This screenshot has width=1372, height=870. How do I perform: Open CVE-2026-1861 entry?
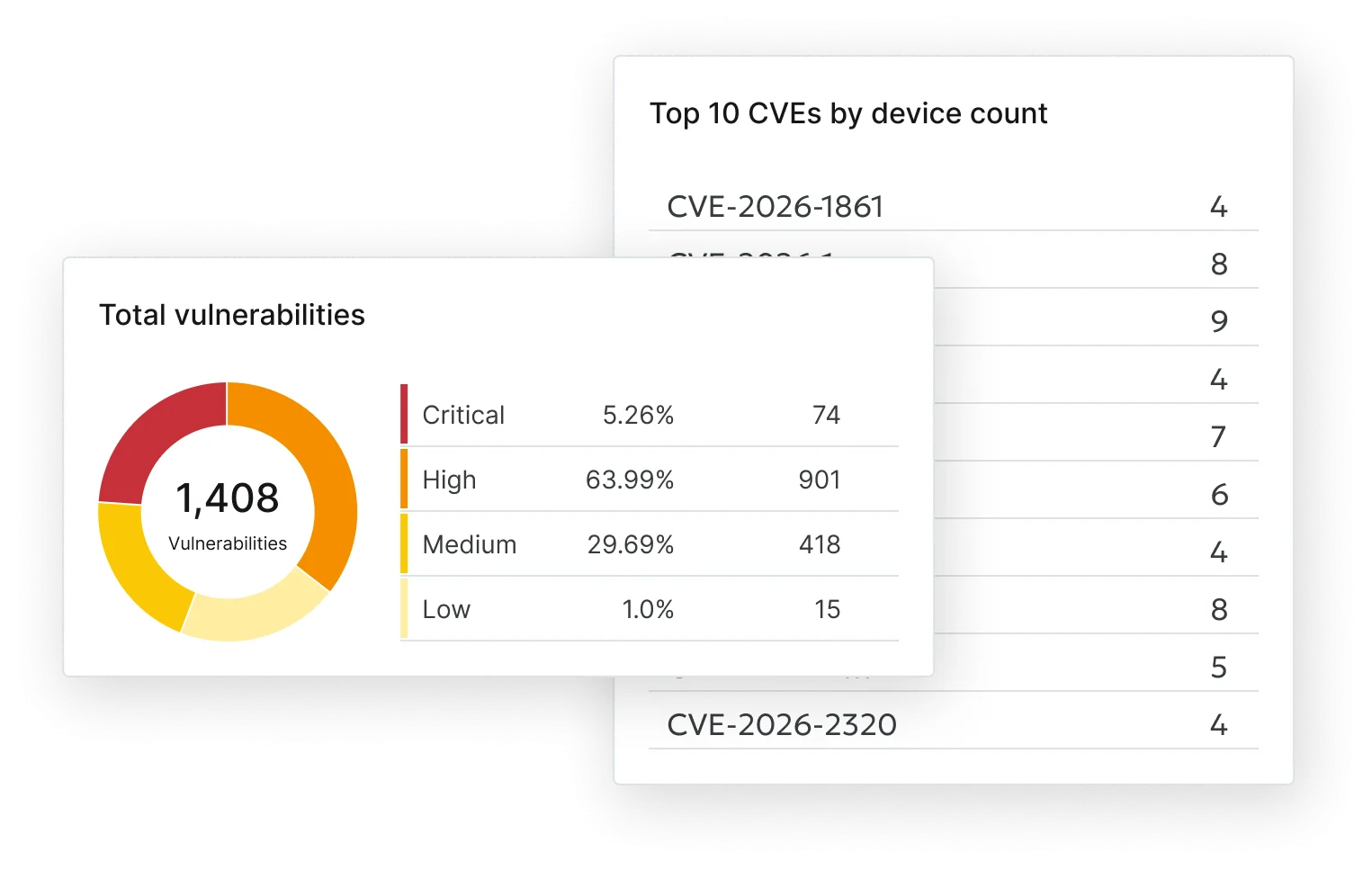click(775, 207)
